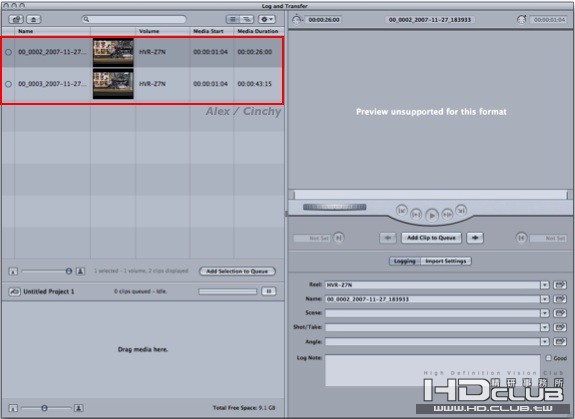Switch to flat list view icon
575x419 pixels.
pos(233,19)
